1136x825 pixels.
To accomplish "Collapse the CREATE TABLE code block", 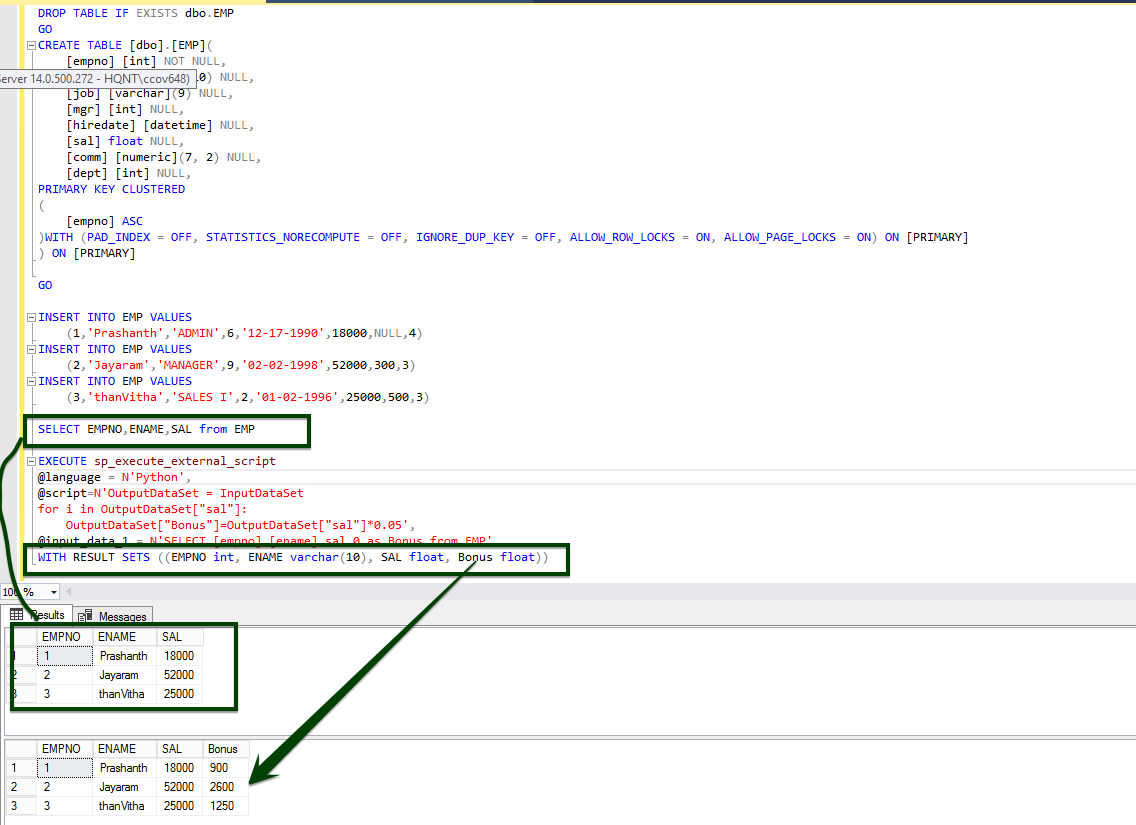I will point(32,45).
